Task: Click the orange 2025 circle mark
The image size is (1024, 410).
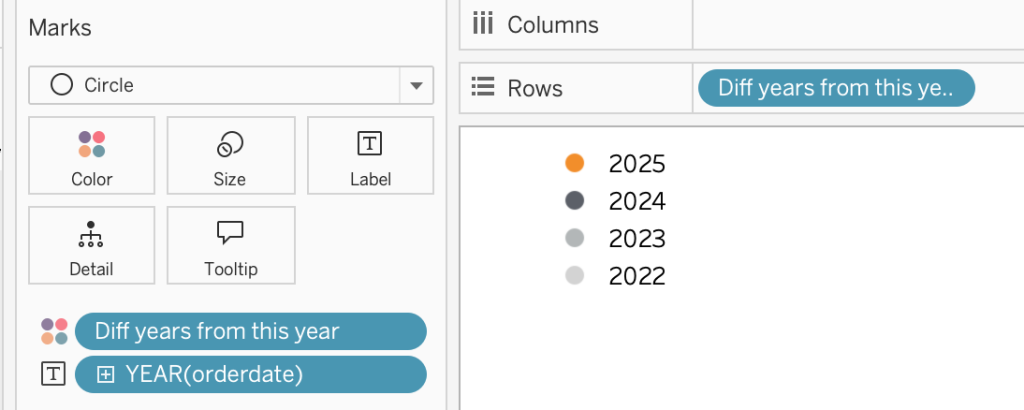Action: 575,163
